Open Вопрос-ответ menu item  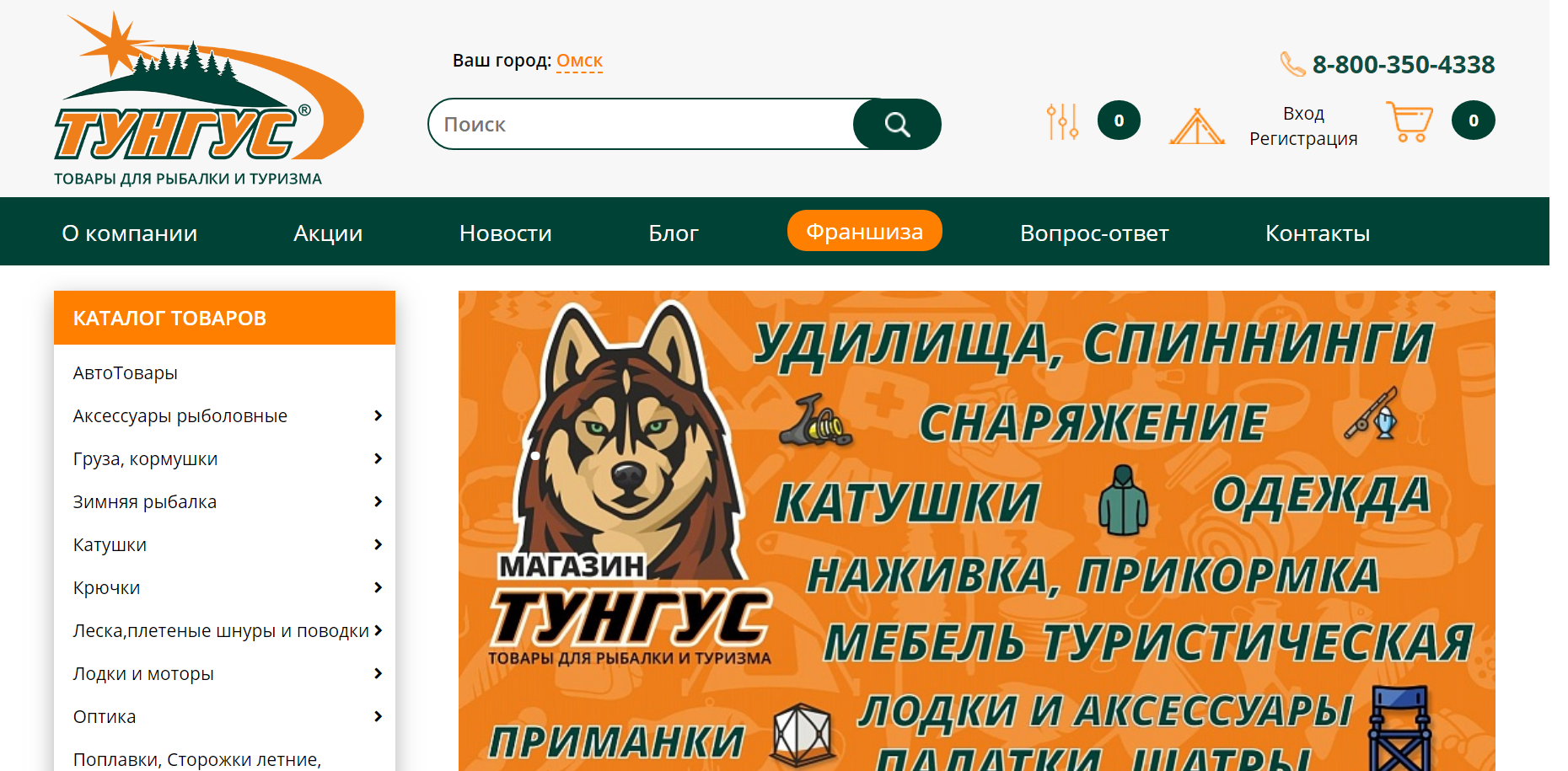click(x=1094, y=233)
